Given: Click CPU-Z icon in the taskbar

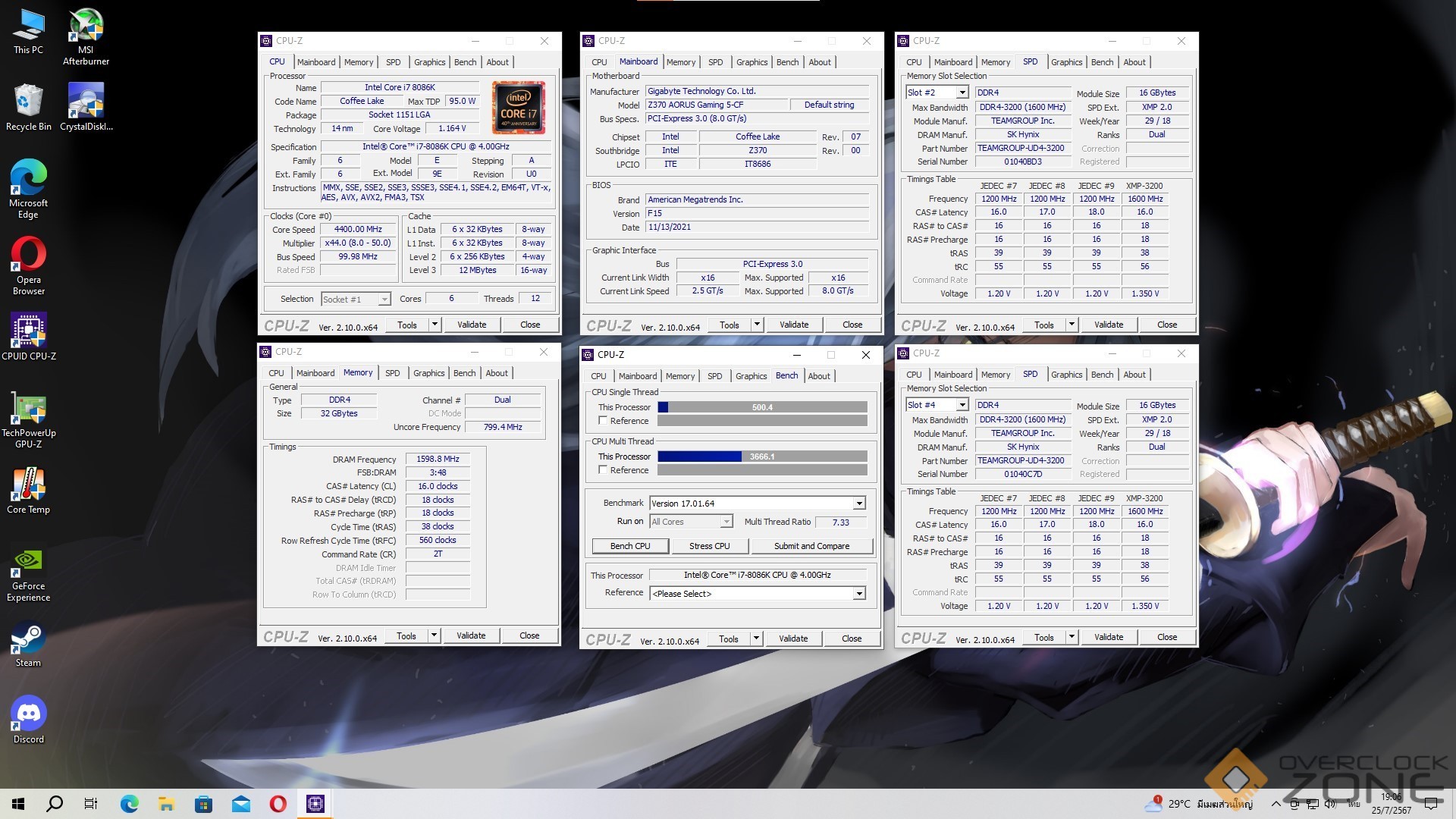Looking at the screenshot, I should (315, 803).
